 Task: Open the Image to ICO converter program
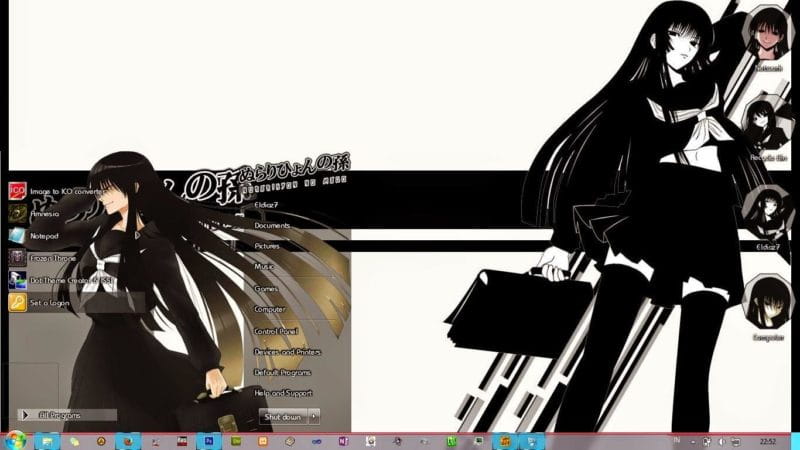coord(55,191)
